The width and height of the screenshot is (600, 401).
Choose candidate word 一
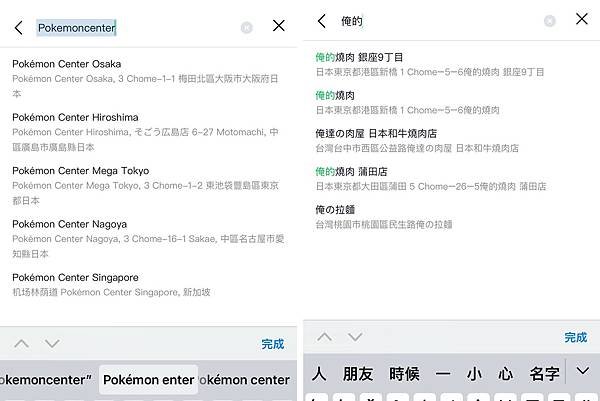(x=443, y=373)
